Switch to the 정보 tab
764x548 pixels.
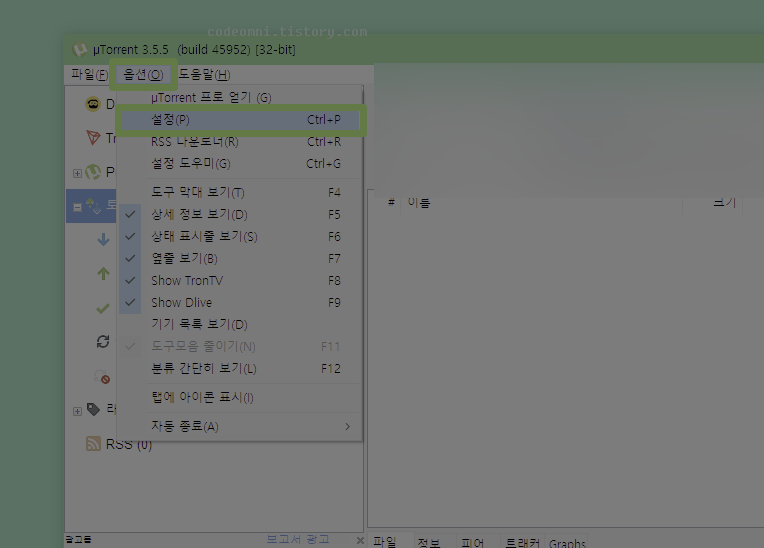[x=429, y=542]
